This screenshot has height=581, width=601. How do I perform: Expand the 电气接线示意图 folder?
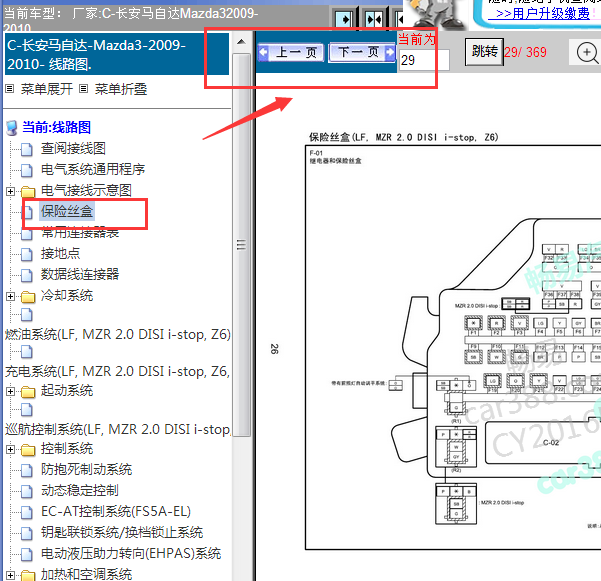pos(11,191)
